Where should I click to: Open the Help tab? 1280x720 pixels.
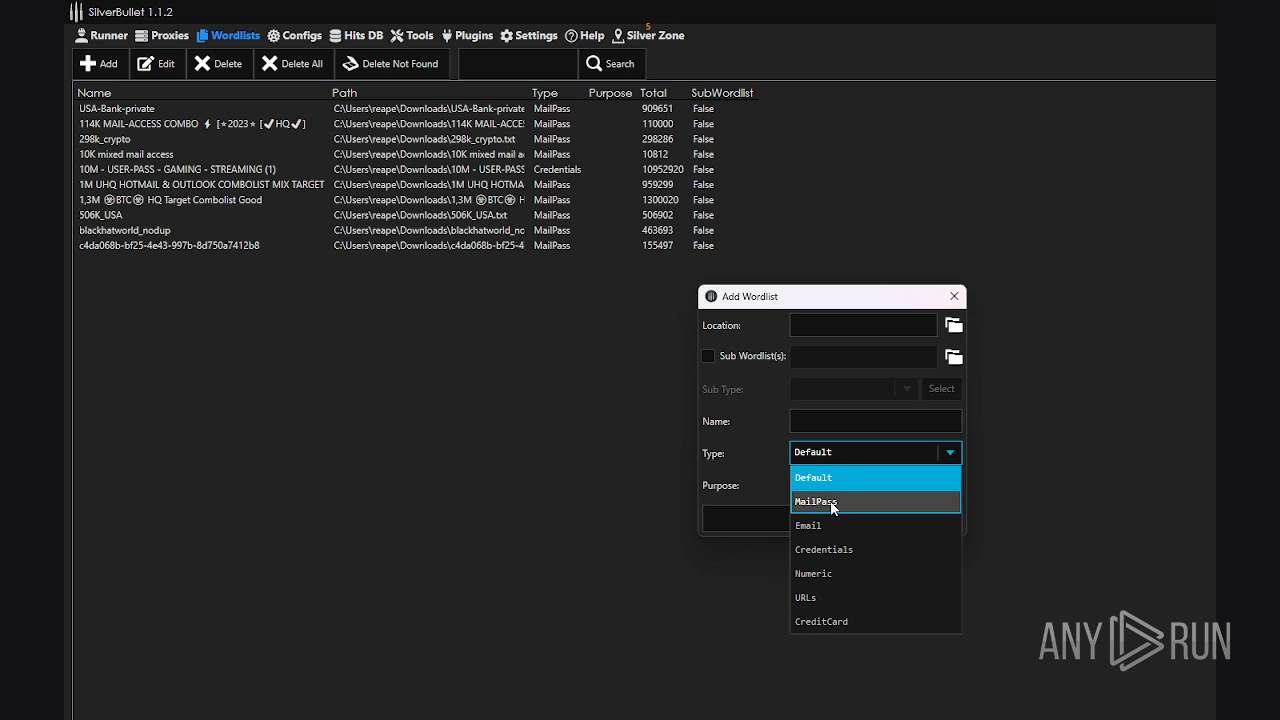(x=585, y=35)
